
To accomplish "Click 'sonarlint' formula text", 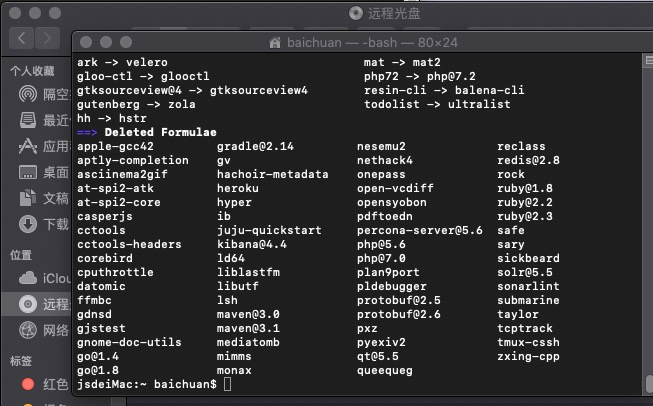I will coord(528,286).
